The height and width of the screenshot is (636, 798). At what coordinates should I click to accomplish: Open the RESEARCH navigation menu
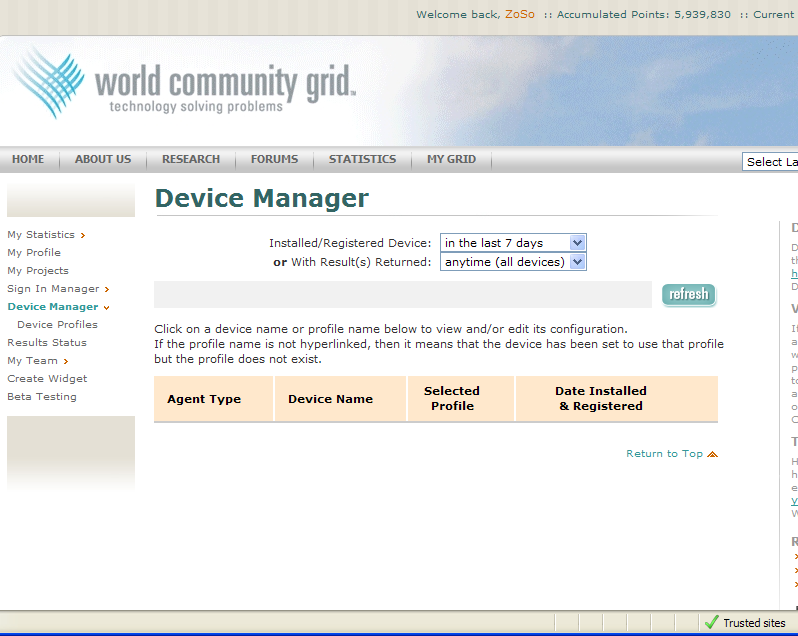pyautogui.click(x=191, y=159)
